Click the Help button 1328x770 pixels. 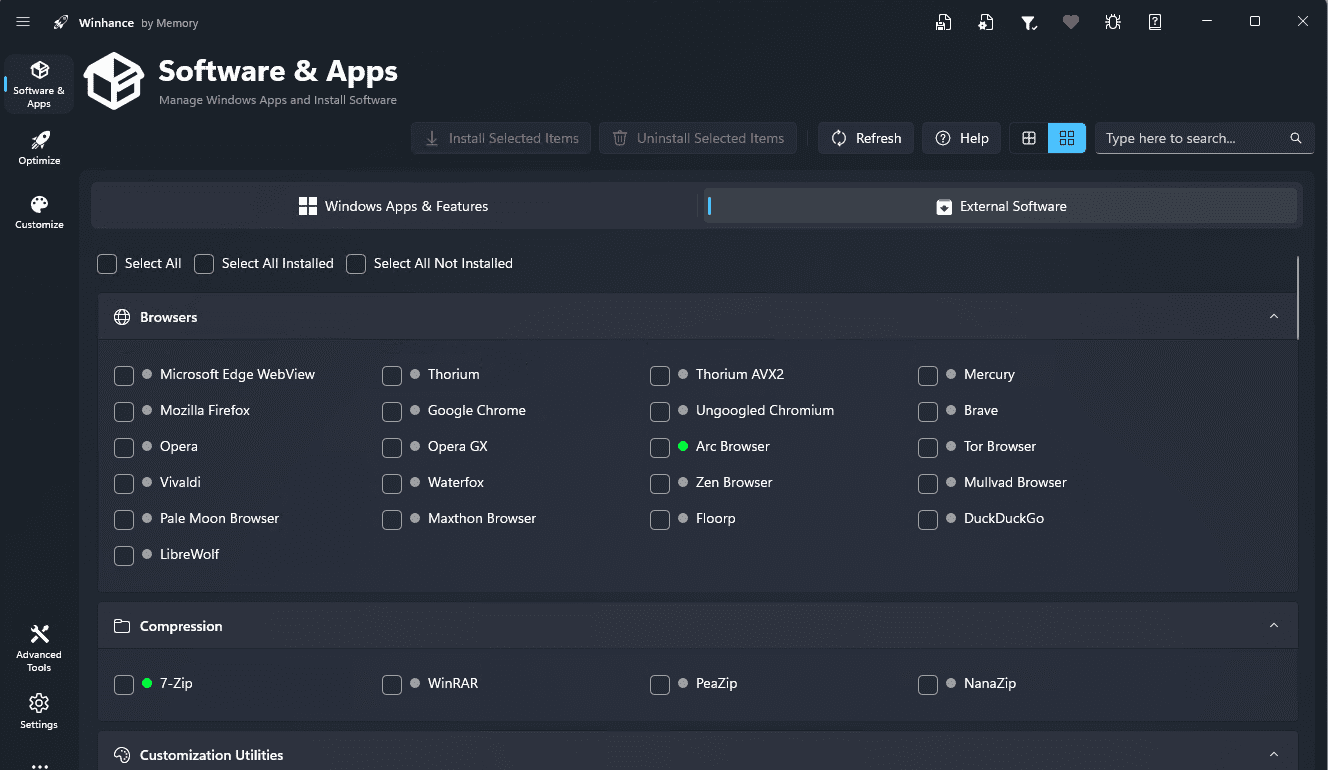click(962, 138)
